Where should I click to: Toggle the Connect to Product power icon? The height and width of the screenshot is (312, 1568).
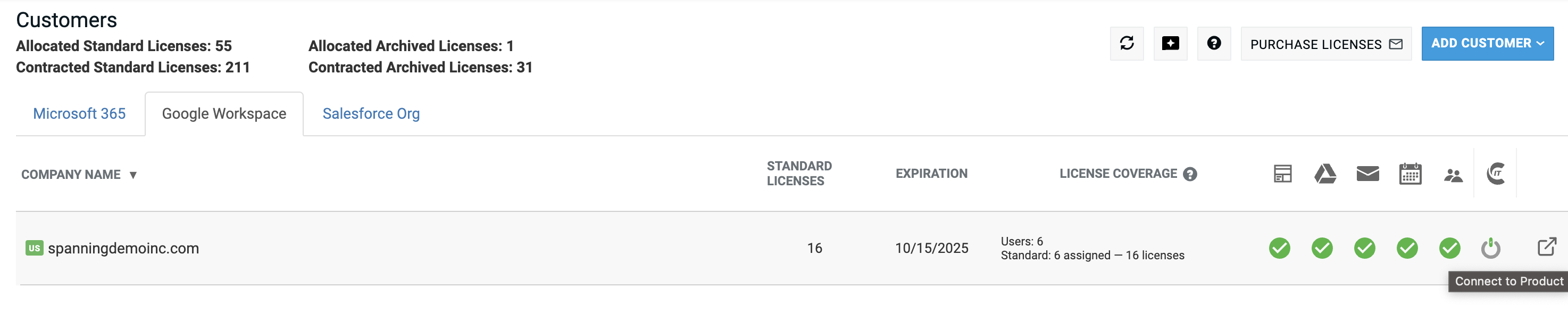tap(1491, 248)
